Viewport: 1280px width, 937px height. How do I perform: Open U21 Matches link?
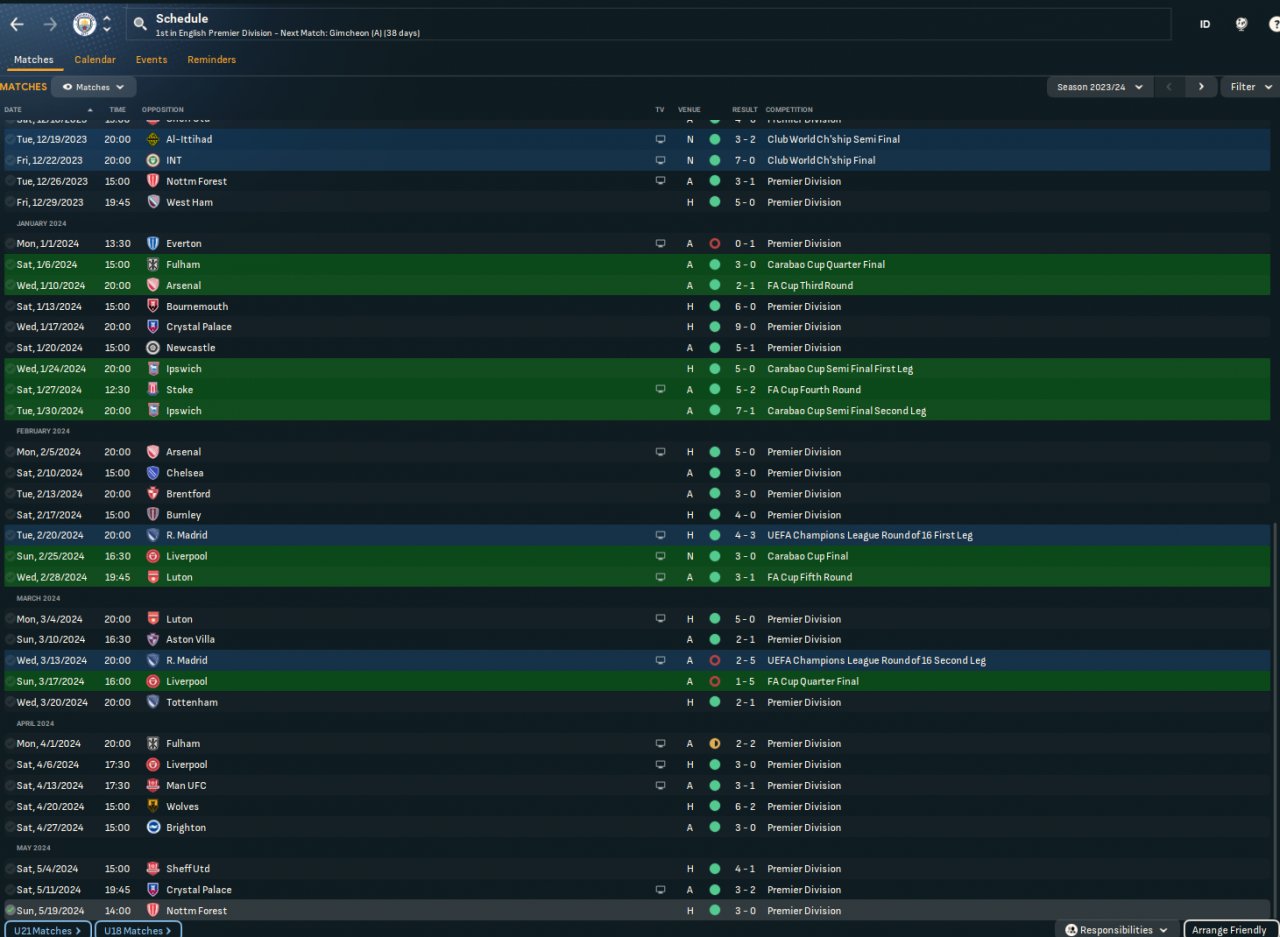tap(47, 930)
